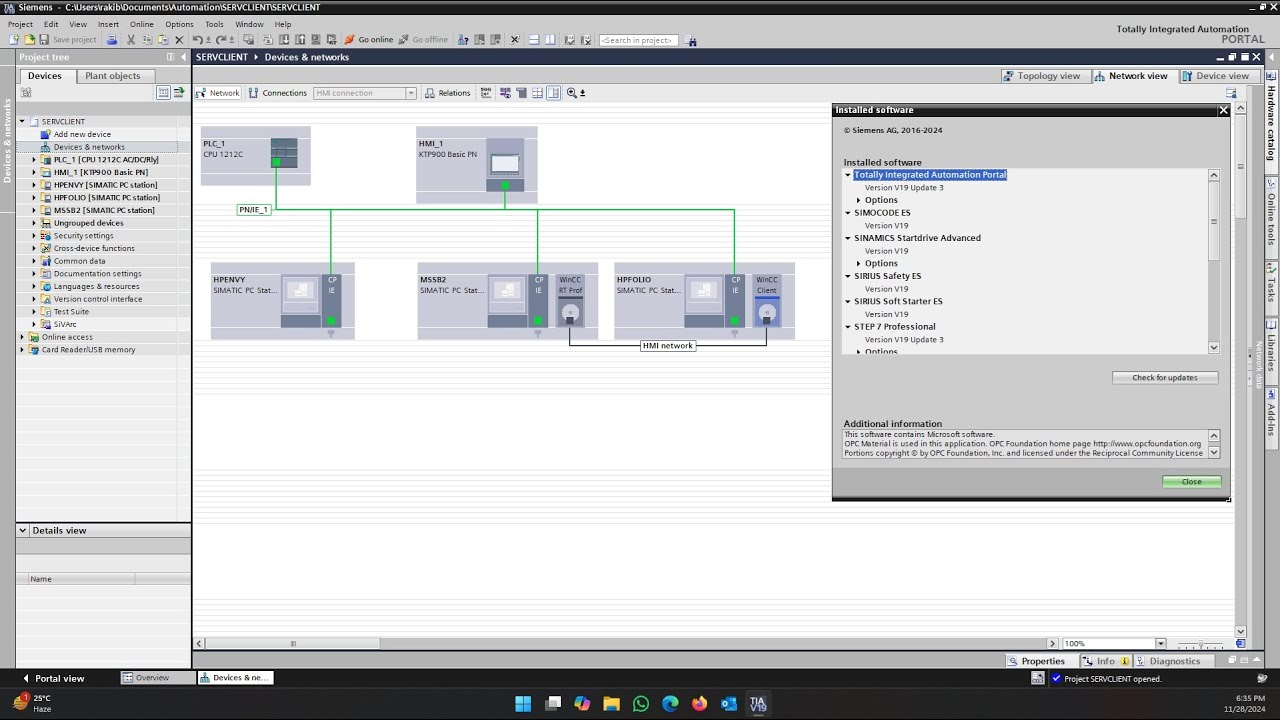Viewport: 1280px width, 720px height.
Task: Toggle the Network mode button
Action: point(218,93)
